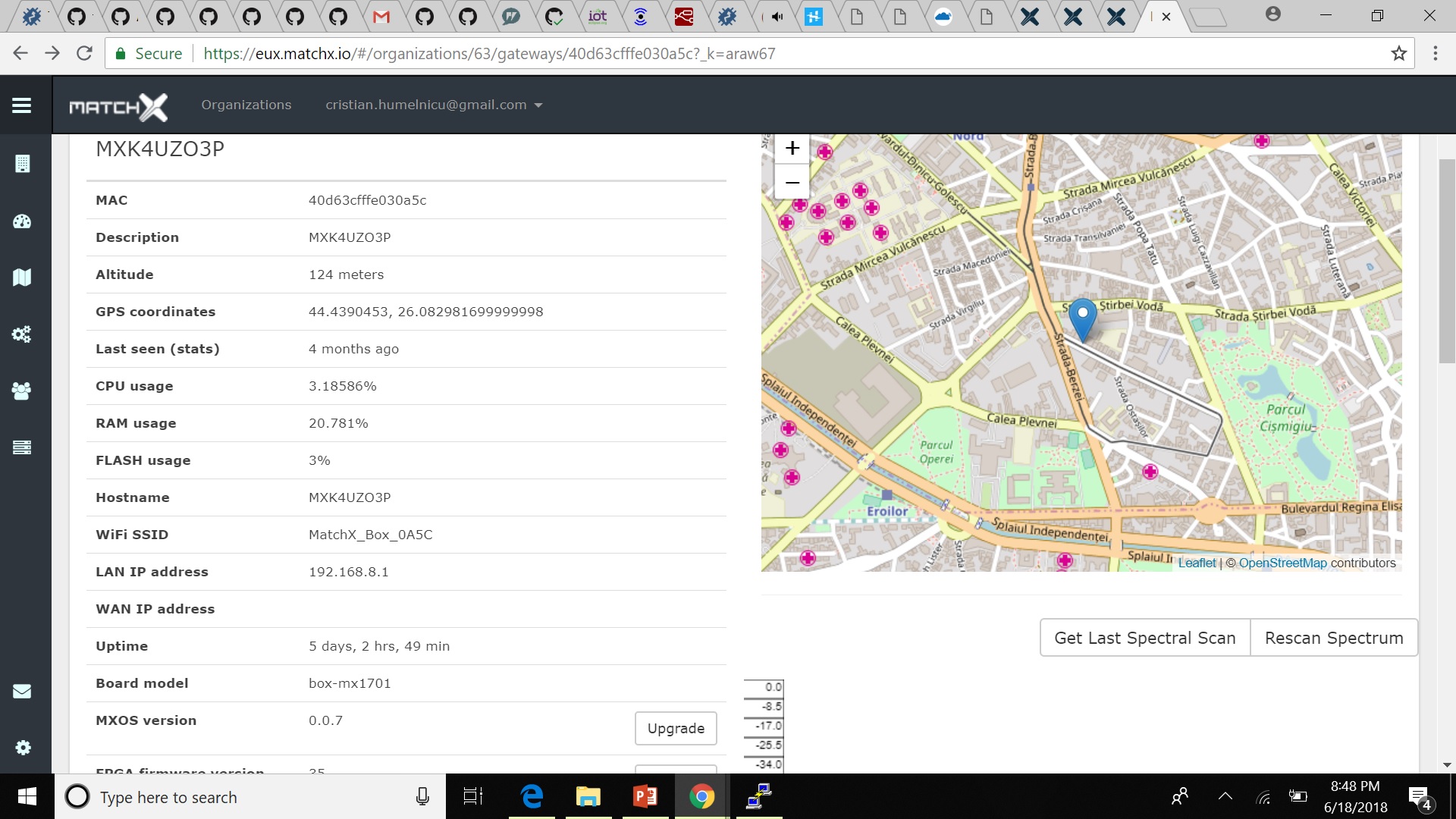The image size is (1456, 819).
Task: Open the map icon in sidebar
Action: coord(22,278)
